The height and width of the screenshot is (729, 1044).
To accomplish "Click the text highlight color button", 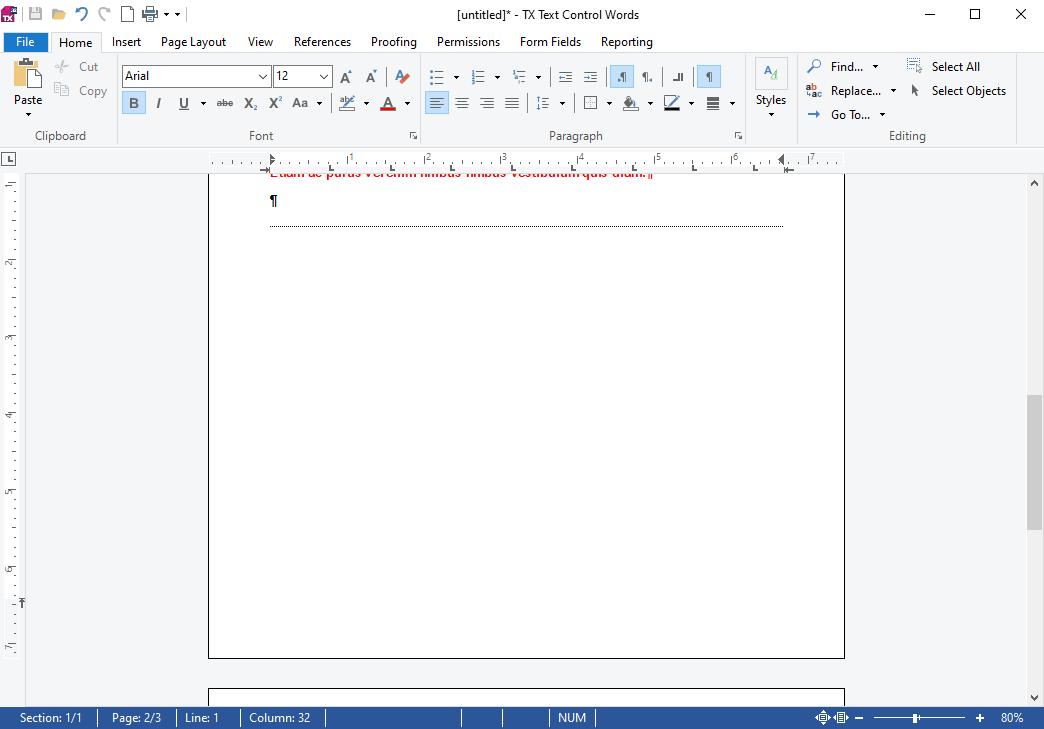I will click(x=347, y=103).
